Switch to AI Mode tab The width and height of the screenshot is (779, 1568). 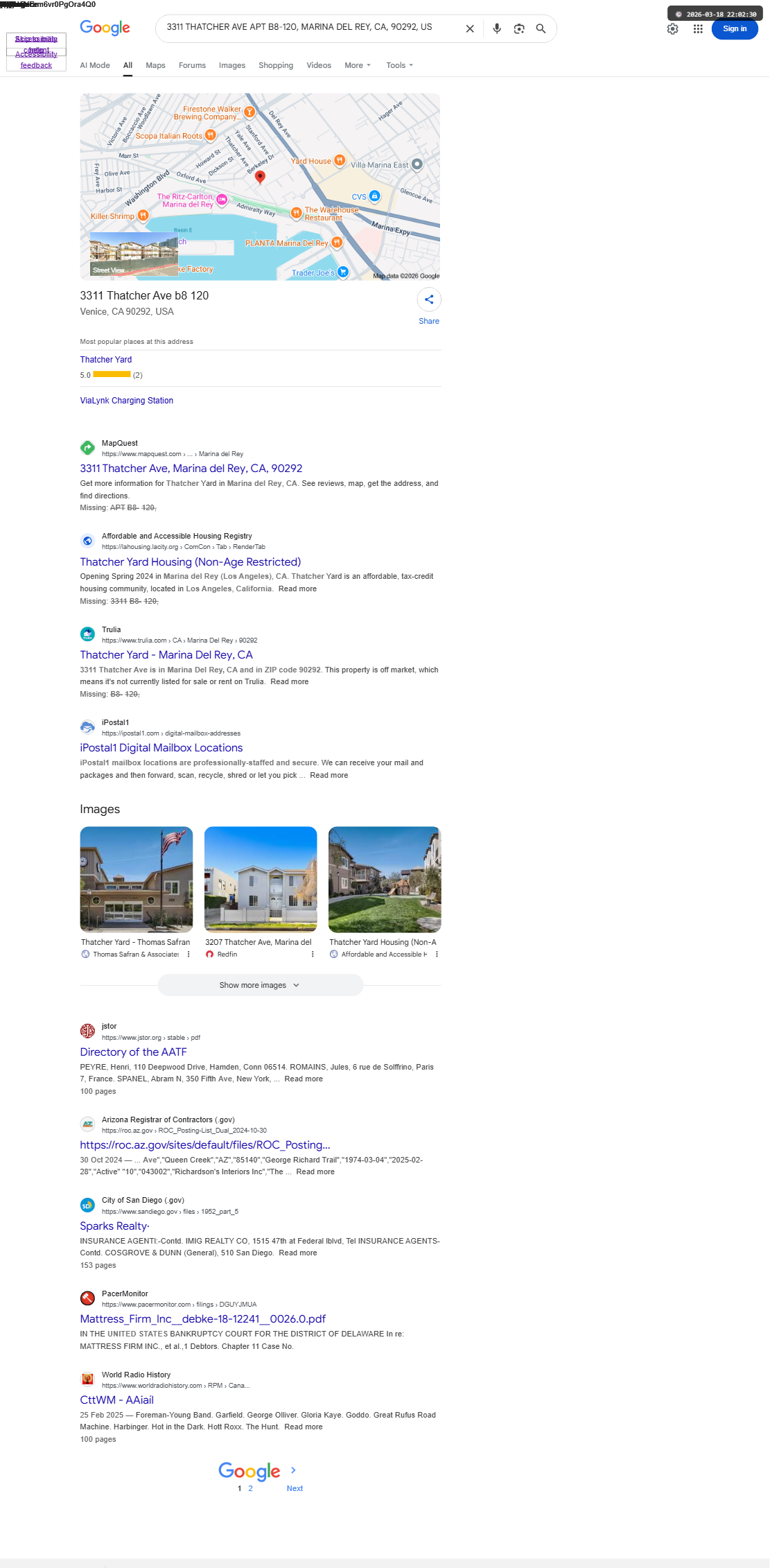pyautogui.click(x=95, y=65)
